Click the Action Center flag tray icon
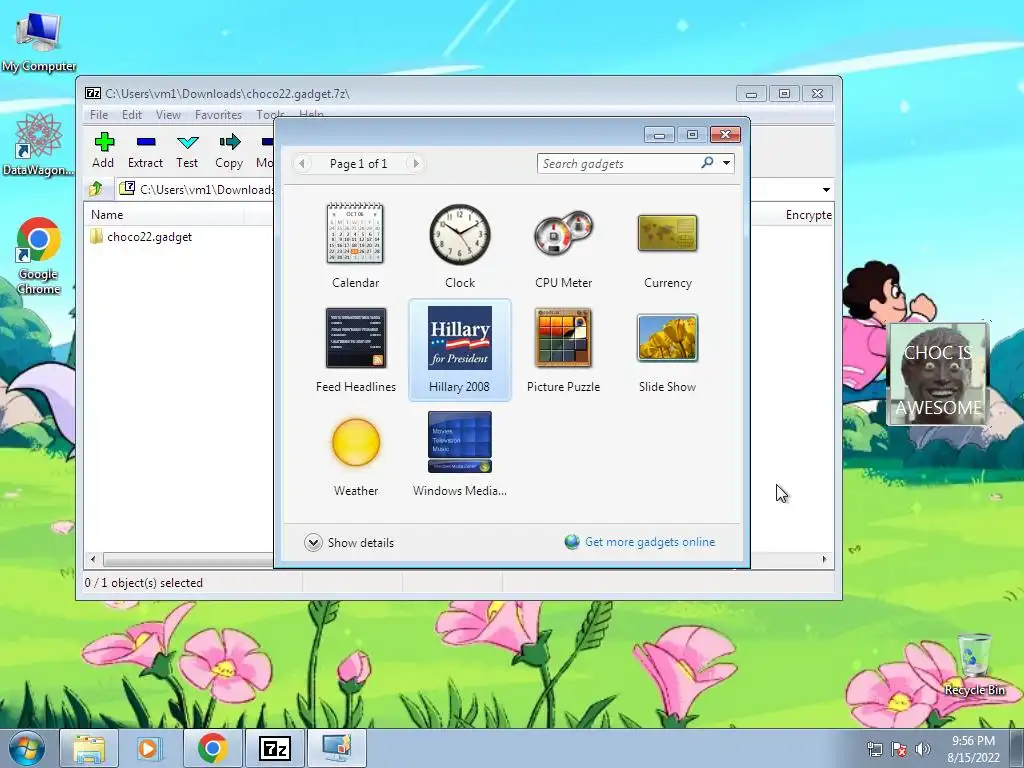 click(x=899, y=748)
